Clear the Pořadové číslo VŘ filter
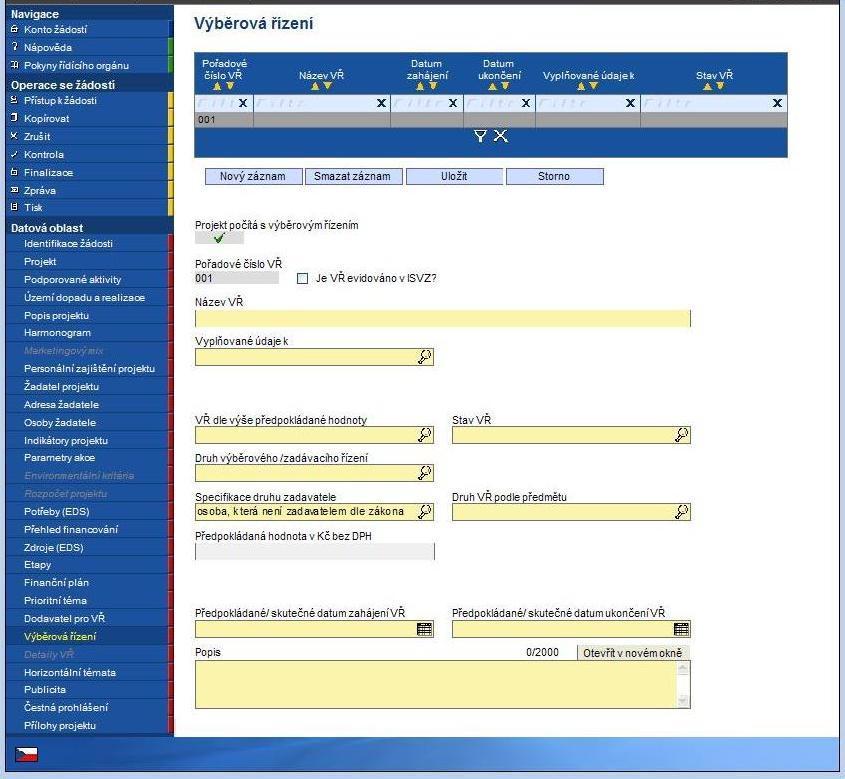The height and width of the screenshot is (779, 845). 243,103
